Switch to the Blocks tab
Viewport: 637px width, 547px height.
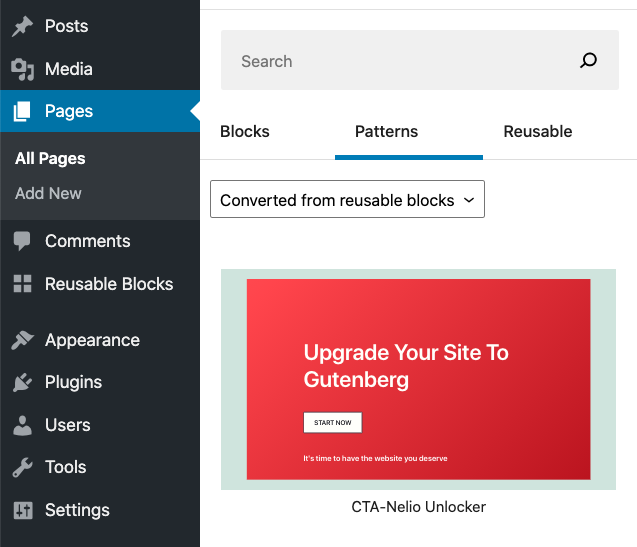click(x=245, y=132)
